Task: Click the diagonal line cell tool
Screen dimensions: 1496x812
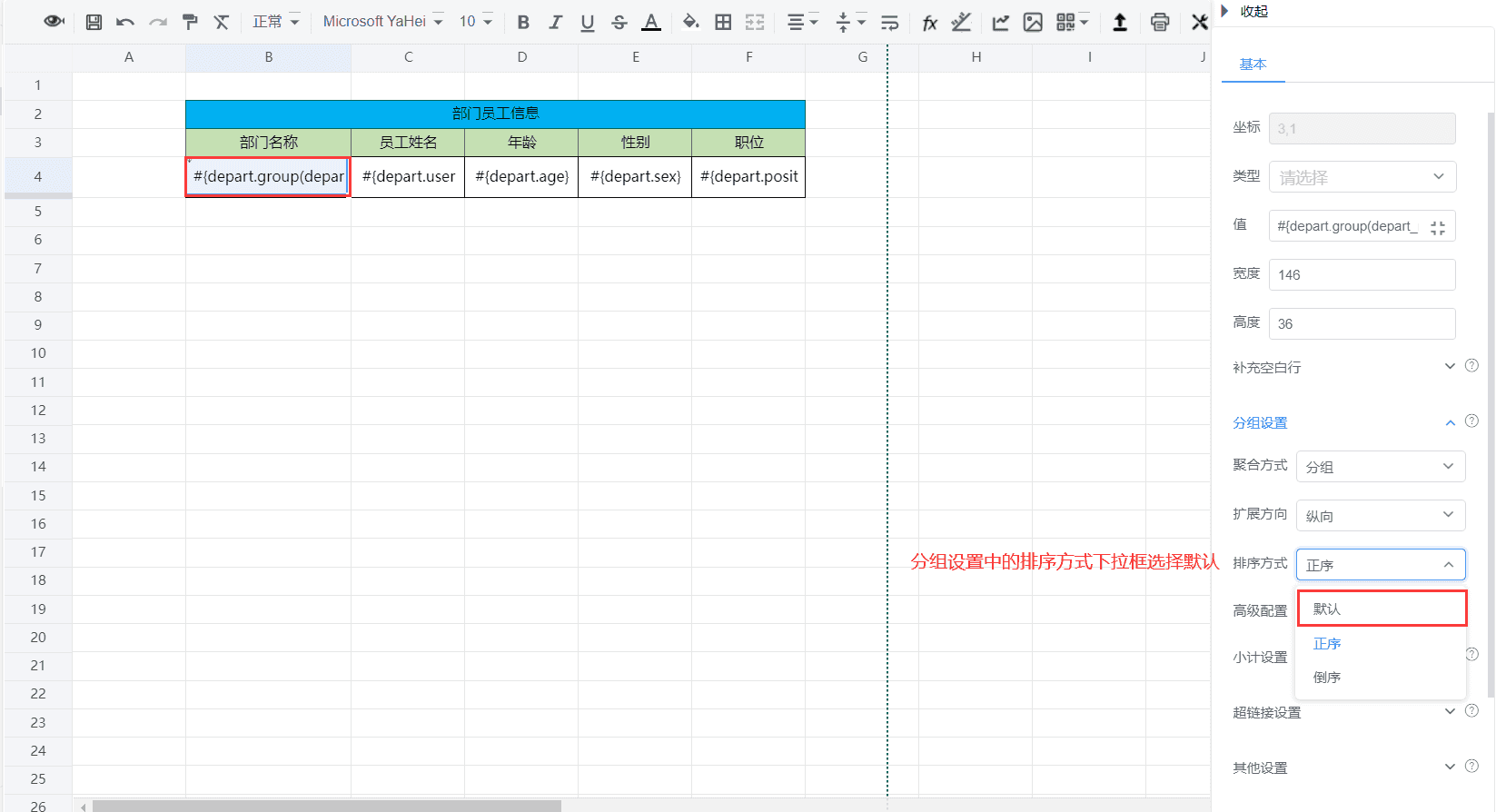Action: pos(961,22)
